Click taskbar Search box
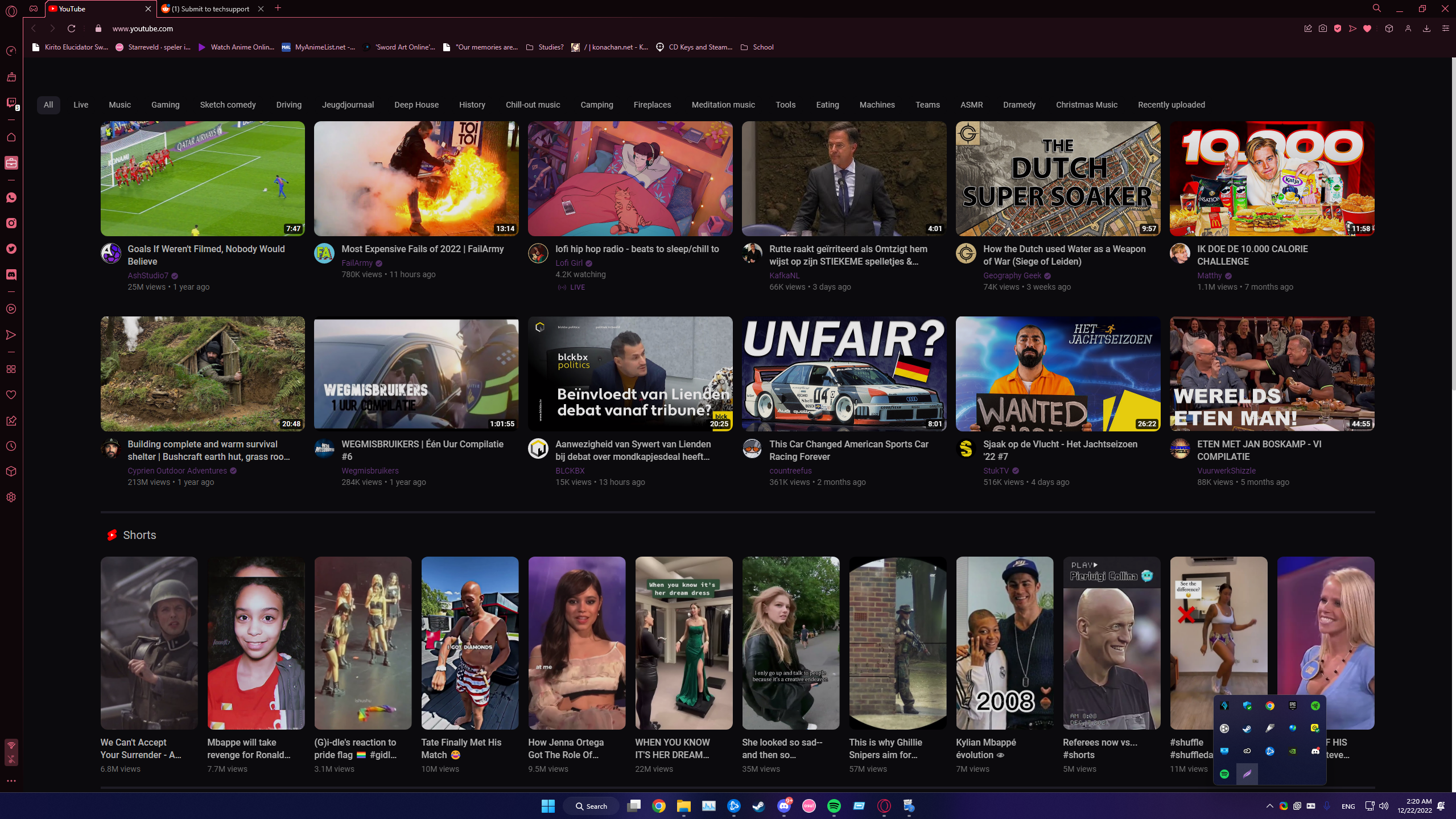This screenshot has height=819, width=1456. pyautogui.click(x=591, y=806)
